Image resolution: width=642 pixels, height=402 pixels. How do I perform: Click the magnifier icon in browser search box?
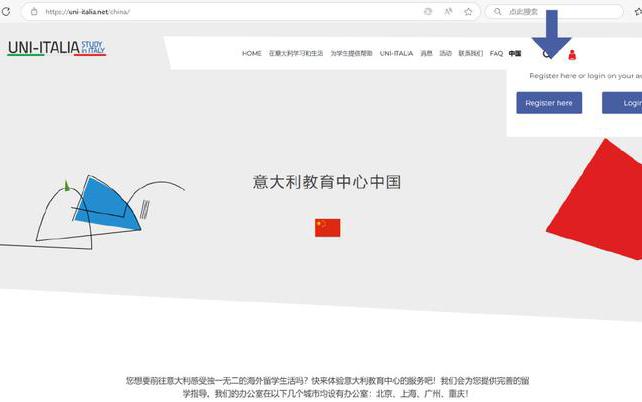click(497, 11)
